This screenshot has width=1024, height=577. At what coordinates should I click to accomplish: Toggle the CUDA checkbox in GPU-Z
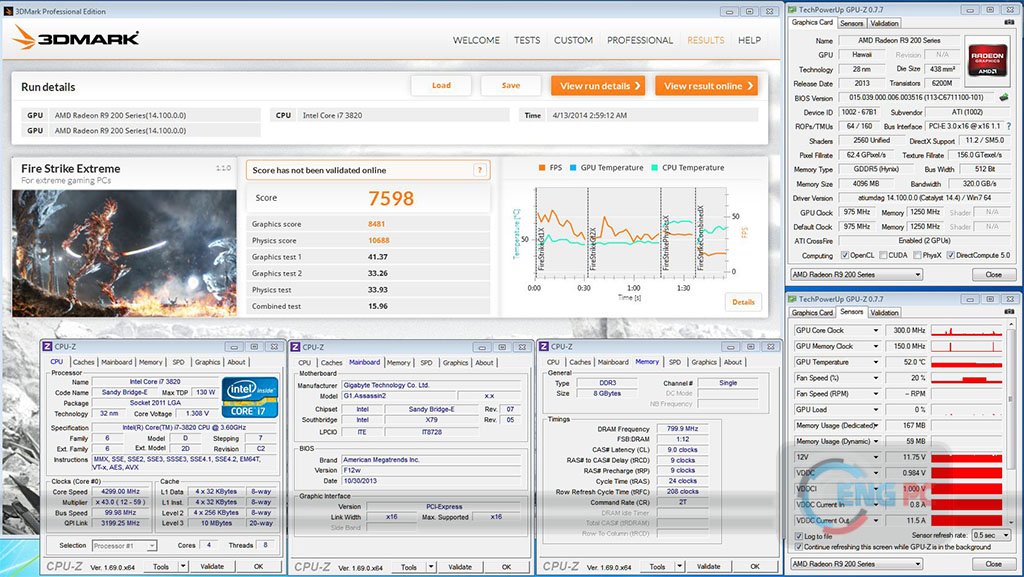pos(884,255)
